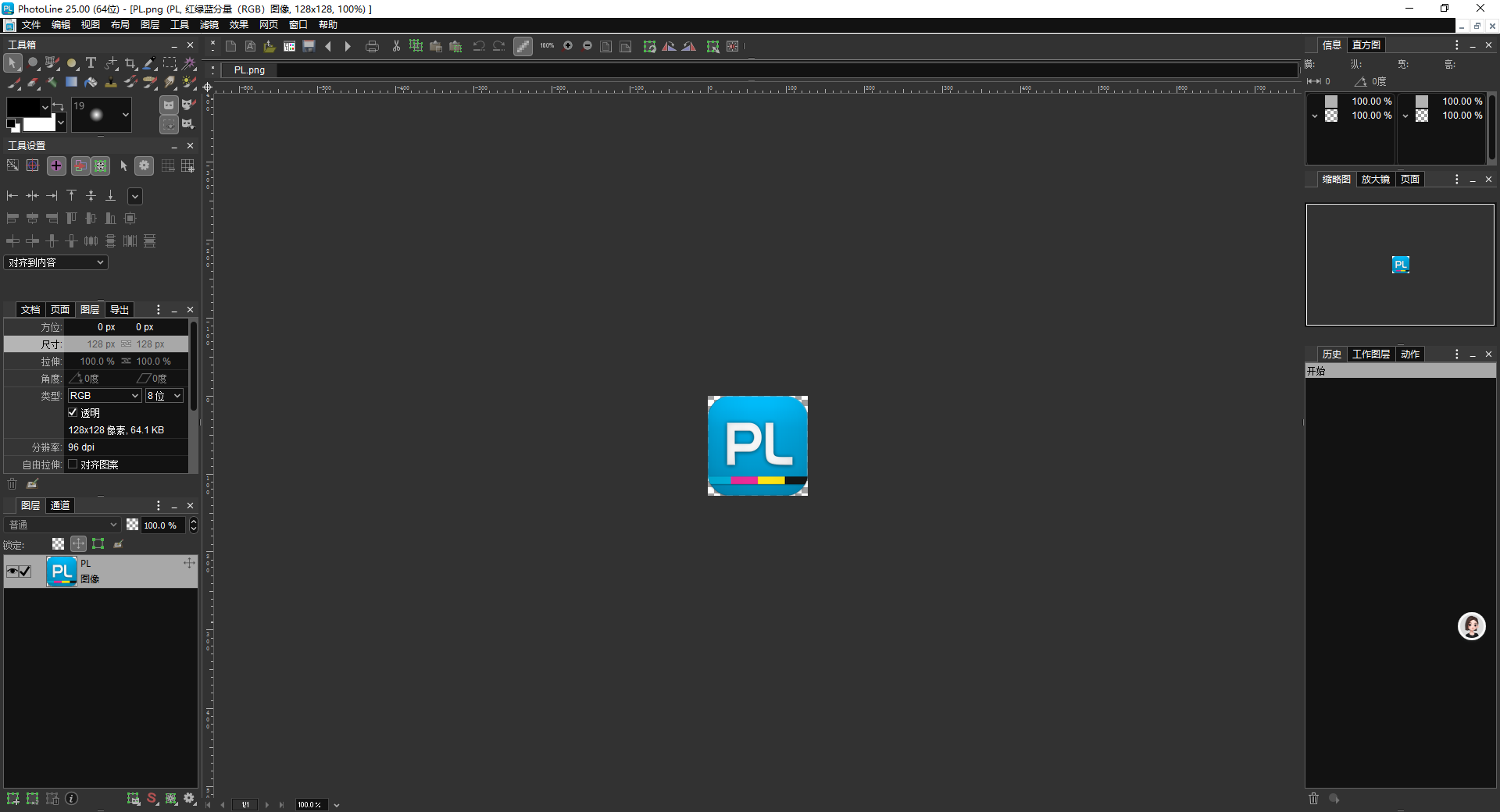The width and height of the screenshot is (1500, 812).
Task: Switch to the 通道 tab
Action: point(60,506)
